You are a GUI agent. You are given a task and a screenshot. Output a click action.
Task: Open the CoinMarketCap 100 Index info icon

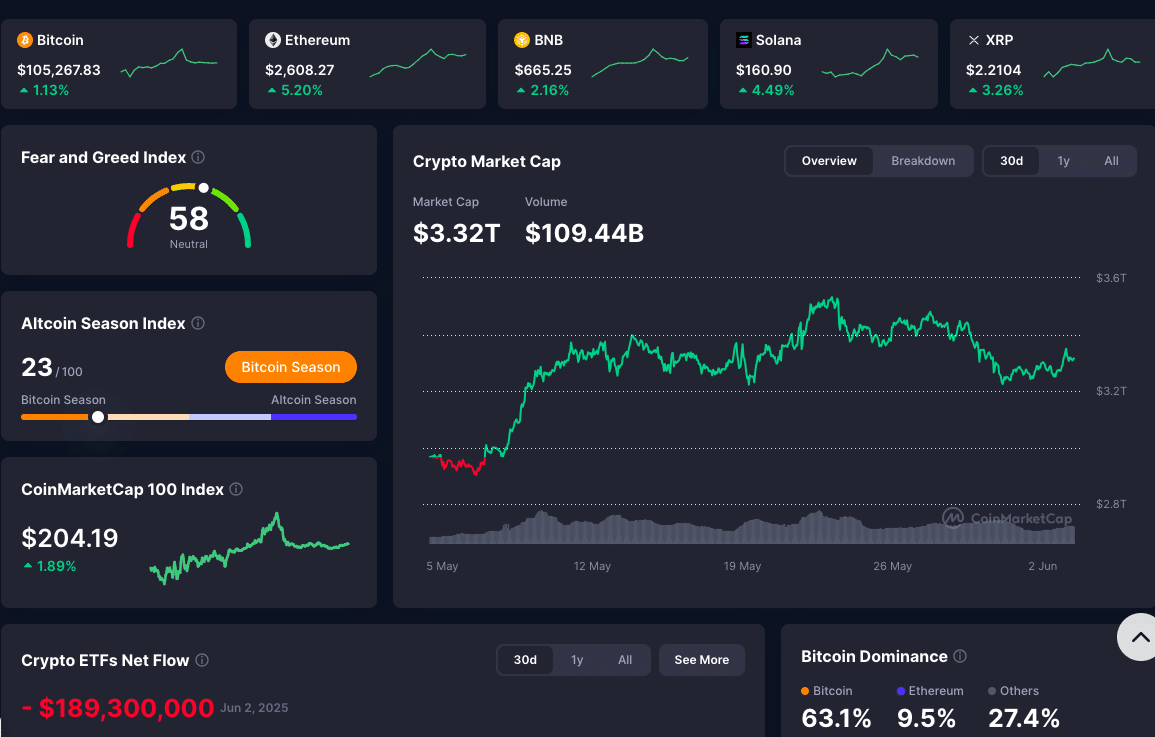click(x=236, y=489)
